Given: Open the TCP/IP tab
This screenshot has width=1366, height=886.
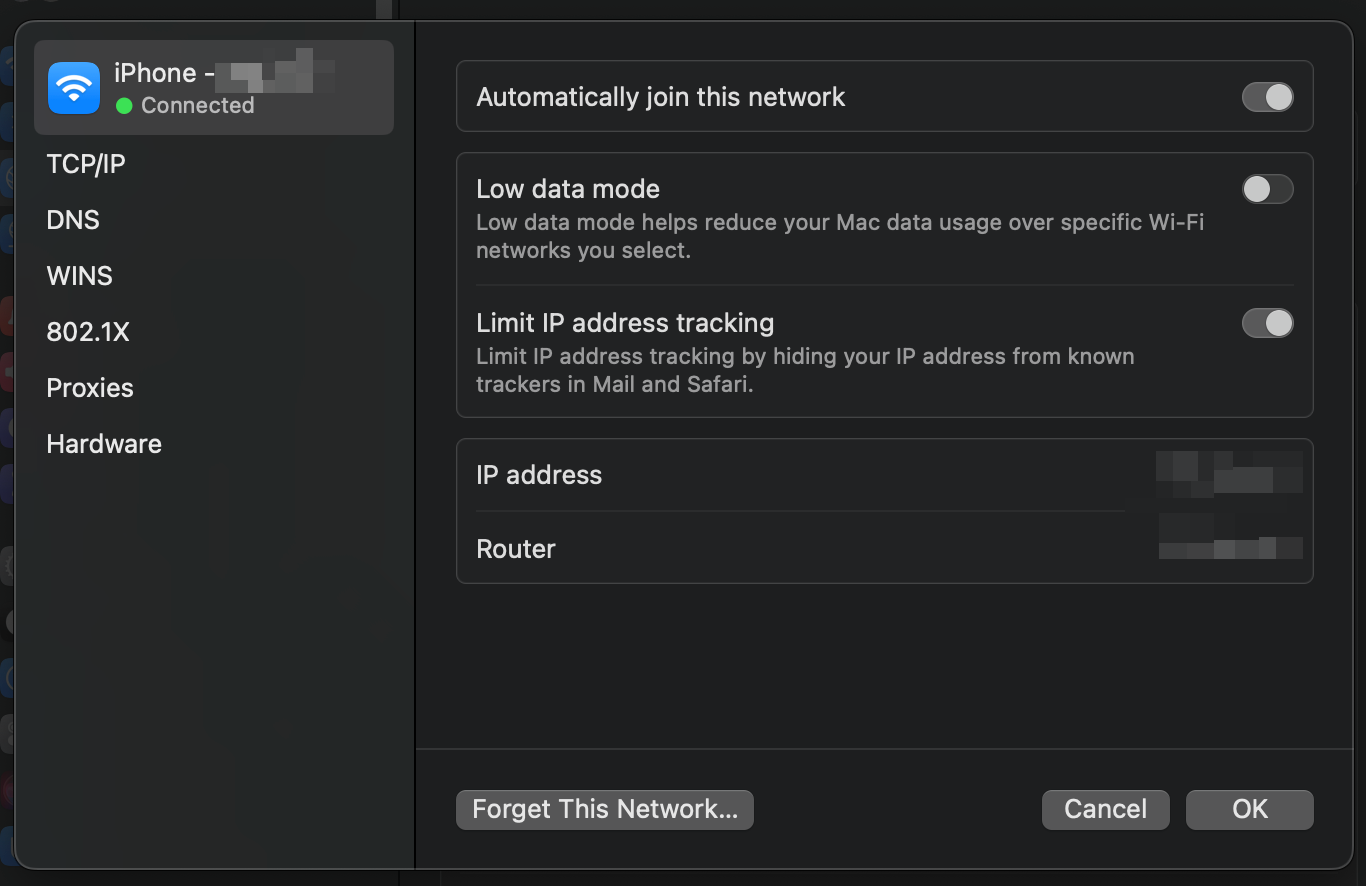Looking at the screenshot, I should click(86, 164).
